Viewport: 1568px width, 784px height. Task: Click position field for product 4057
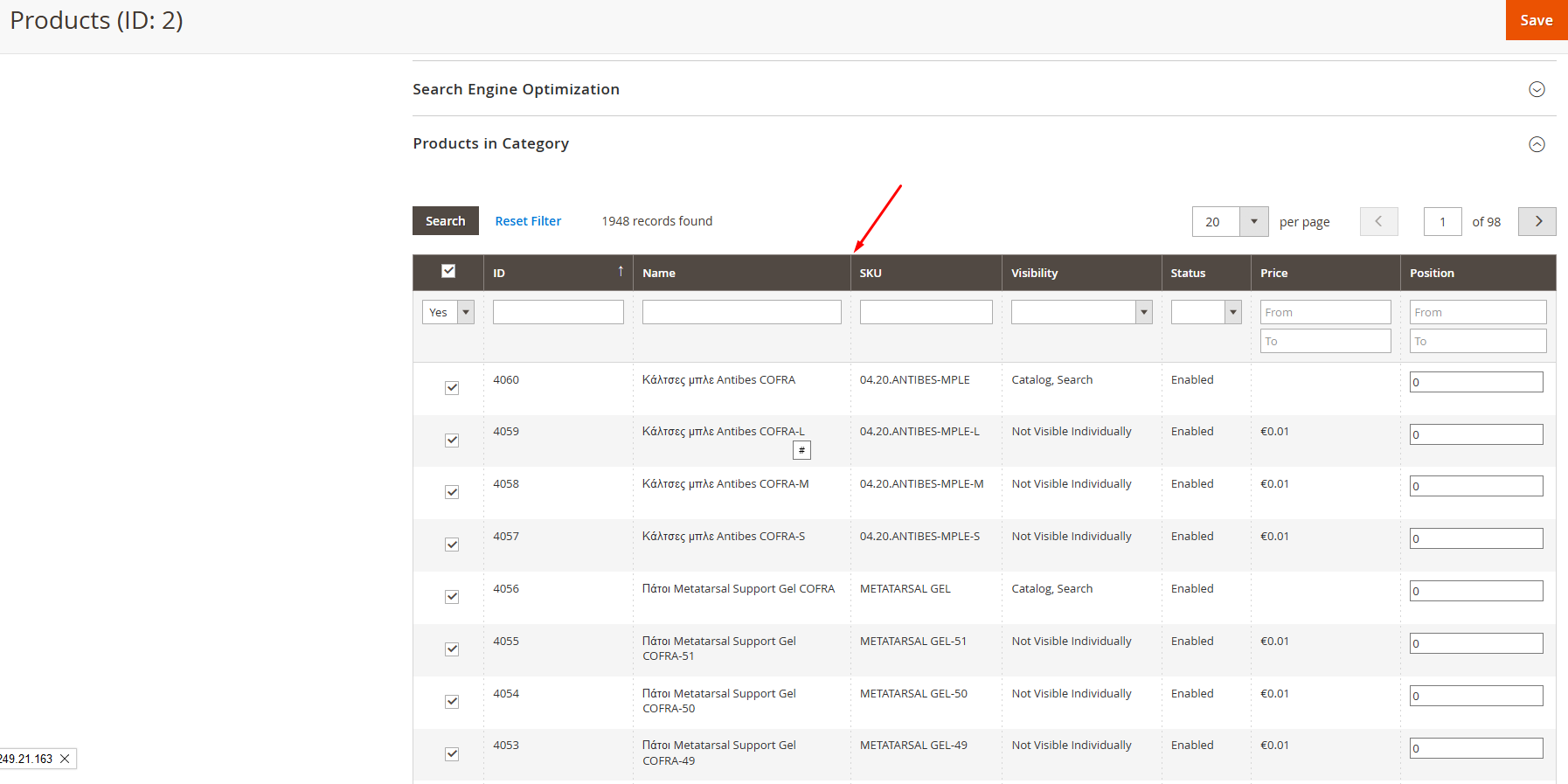tap(1476, 538)
